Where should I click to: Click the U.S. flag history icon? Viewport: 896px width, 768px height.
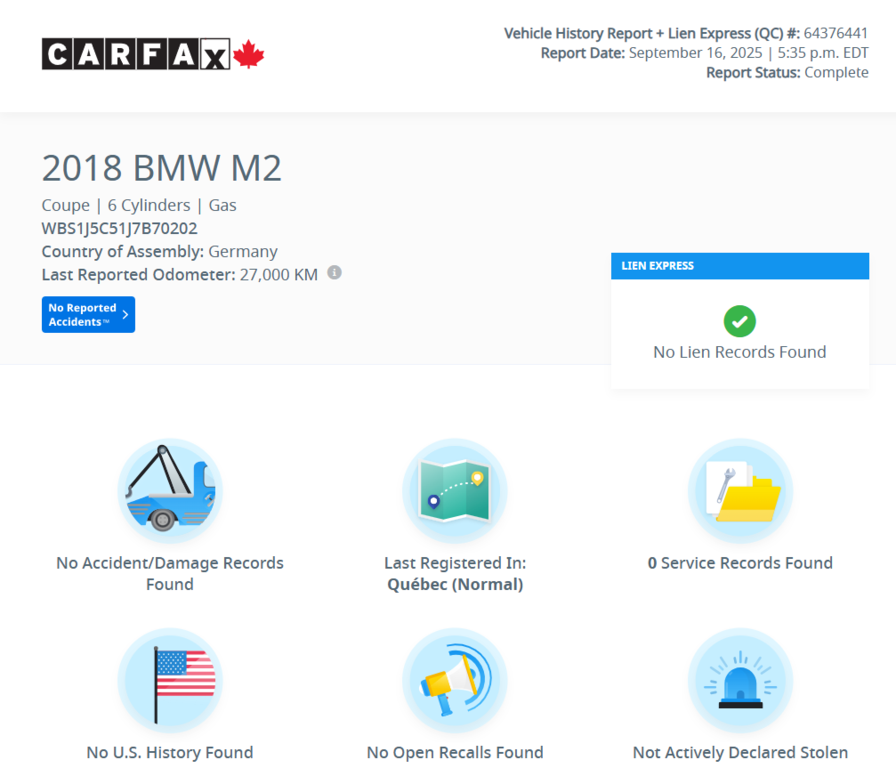coord(170,679)
